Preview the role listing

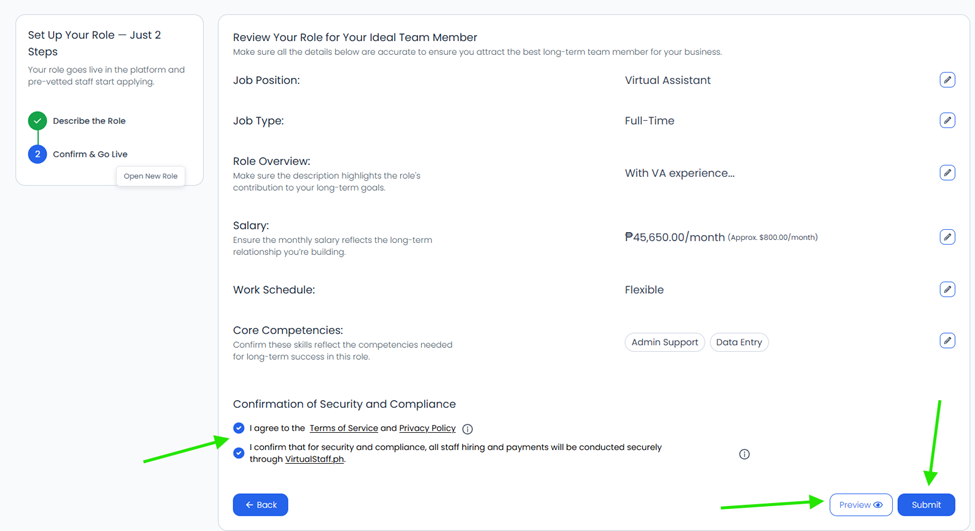(861, 504)
